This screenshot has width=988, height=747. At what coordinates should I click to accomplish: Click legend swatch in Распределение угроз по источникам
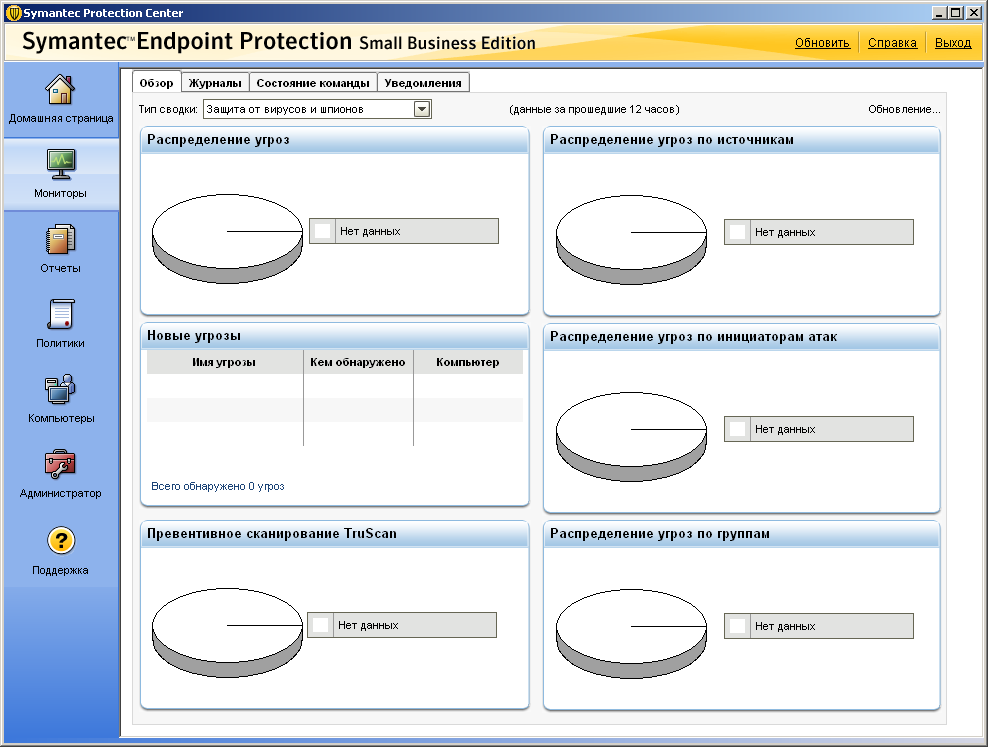point(737,232)
